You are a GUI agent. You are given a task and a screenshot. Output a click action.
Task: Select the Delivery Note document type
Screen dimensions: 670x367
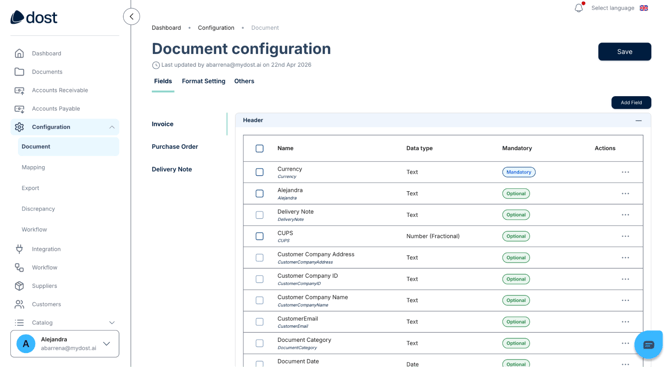172,169
